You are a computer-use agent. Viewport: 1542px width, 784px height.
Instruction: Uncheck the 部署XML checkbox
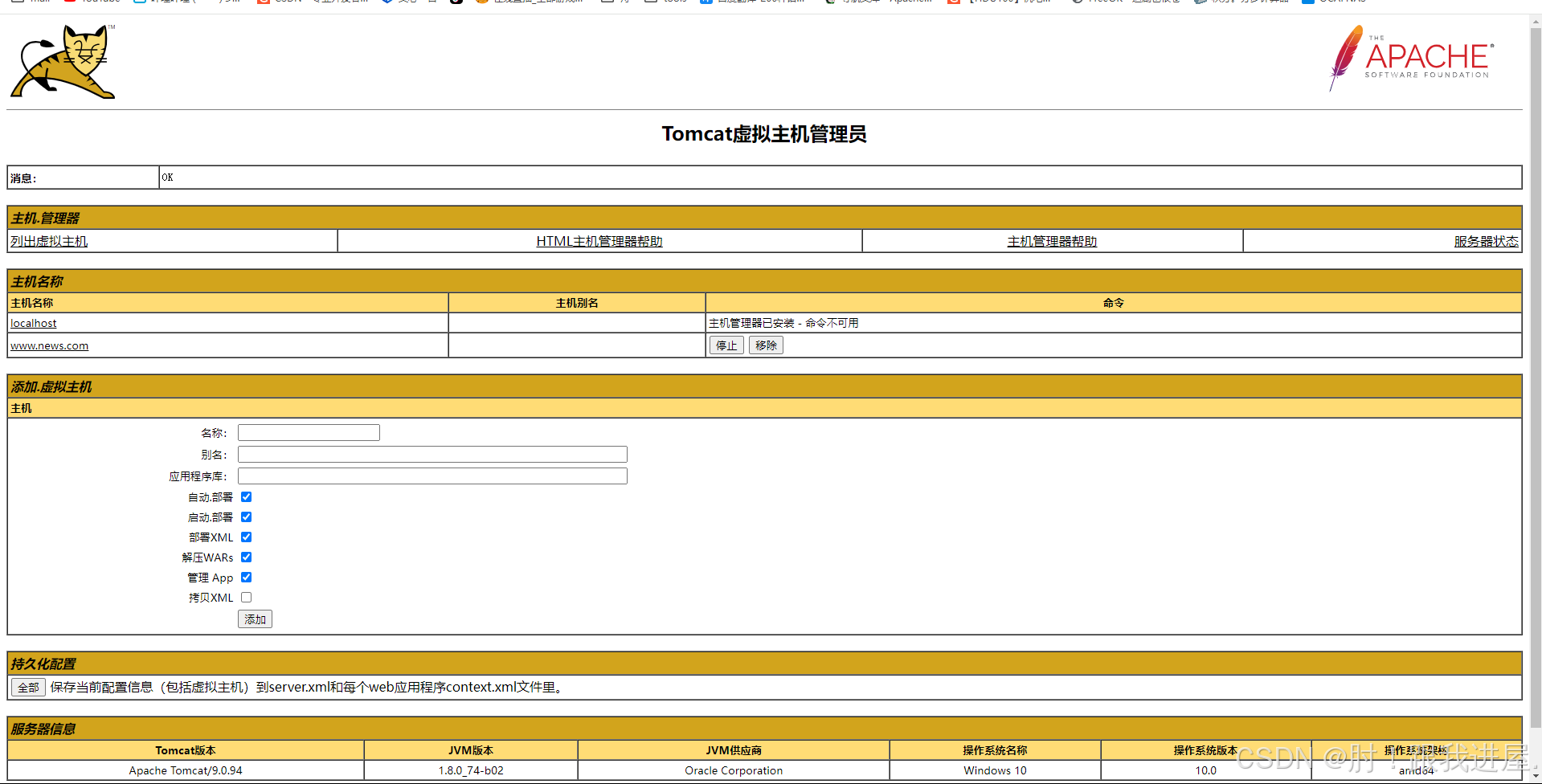click(247, 537)
